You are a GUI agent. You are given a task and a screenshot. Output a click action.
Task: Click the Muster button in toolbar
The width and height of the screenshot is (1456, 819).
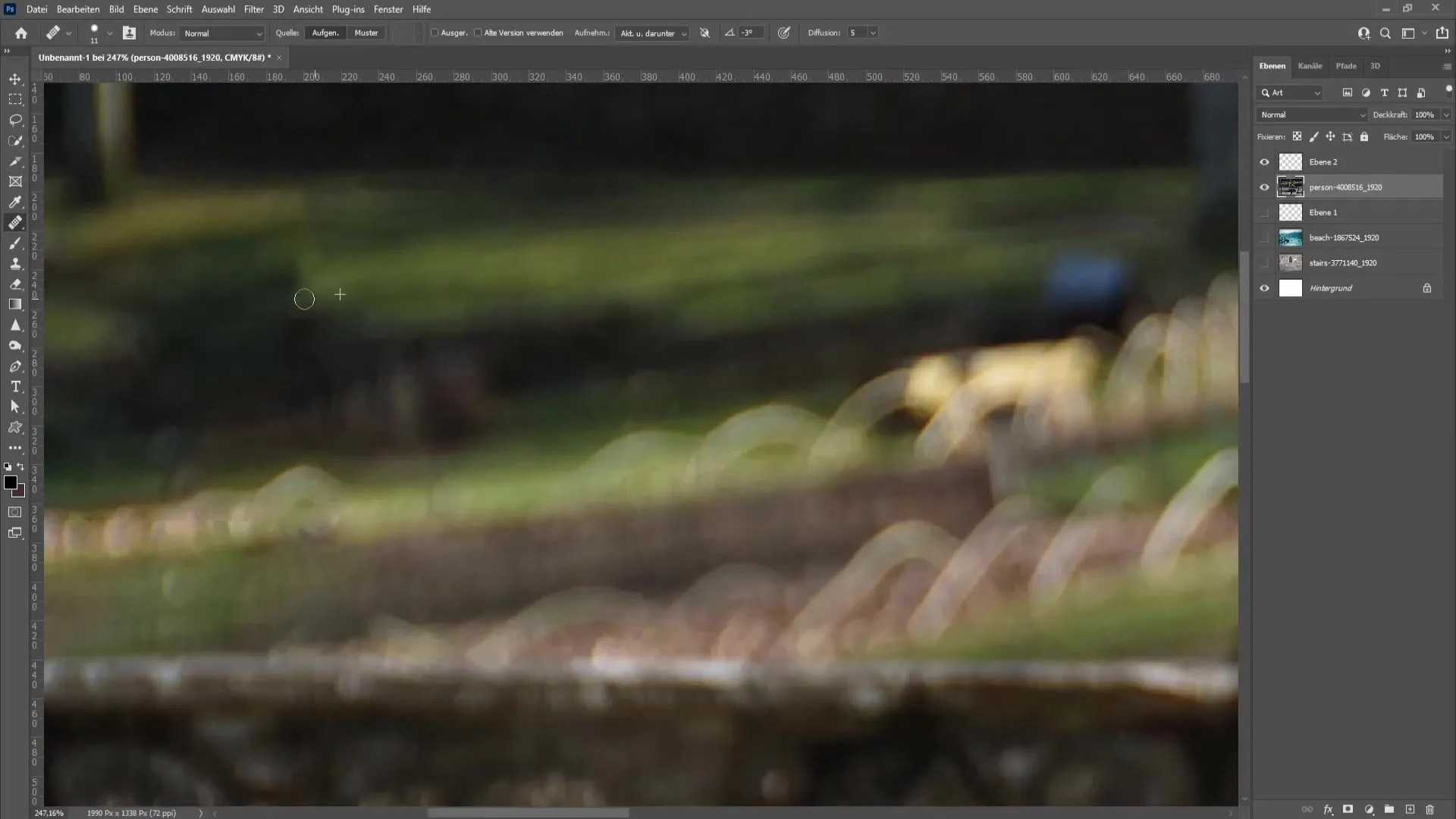(366, 33)
